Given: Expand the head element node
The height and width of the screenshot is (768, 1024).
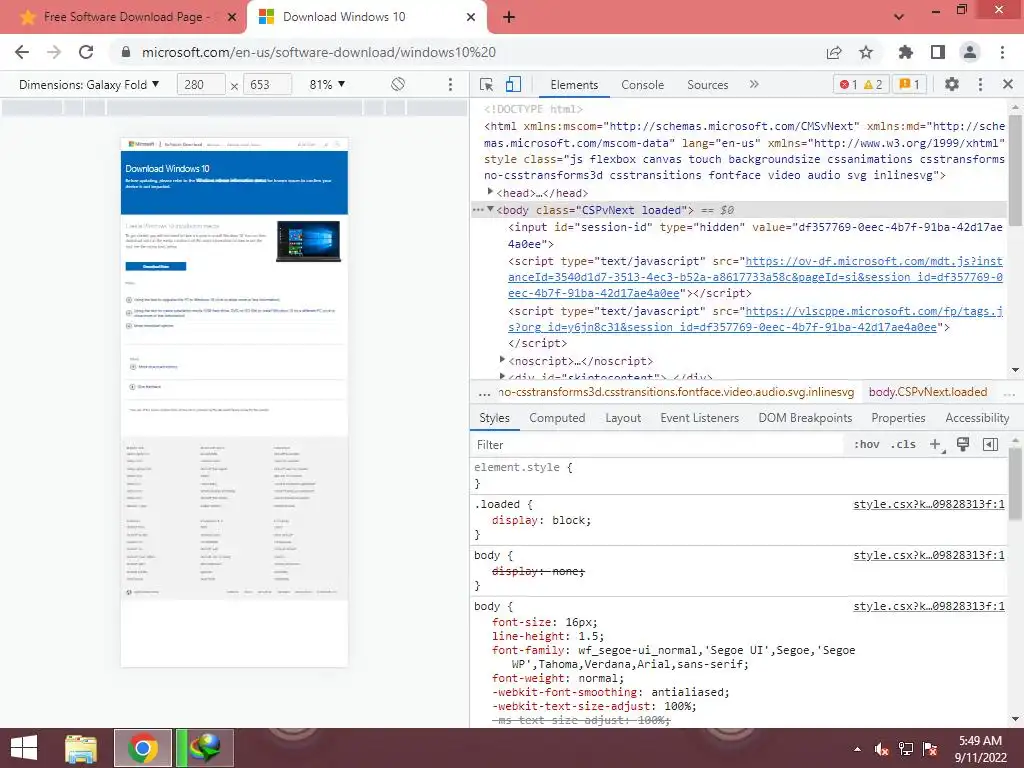Looking at the screenshot, I should click(490, 191).
